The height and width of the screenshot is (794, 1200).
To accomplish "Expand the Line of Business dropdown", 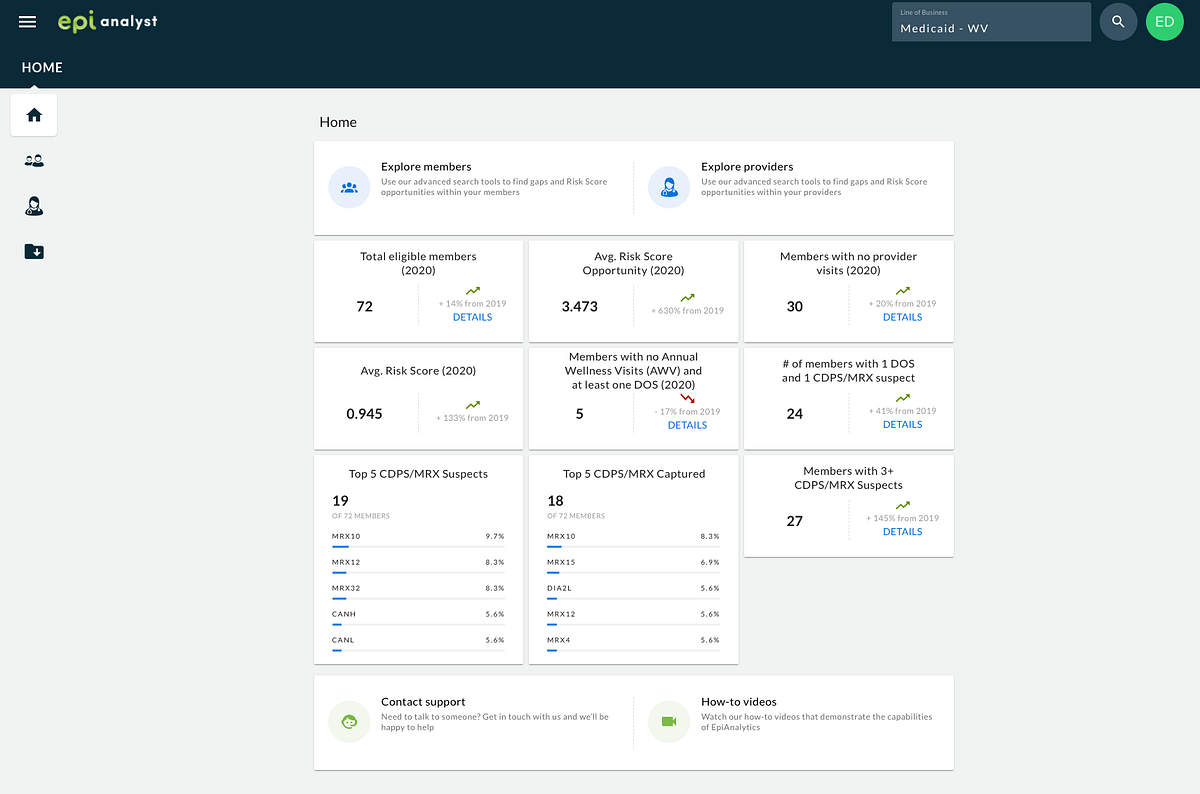I will 991,22.
